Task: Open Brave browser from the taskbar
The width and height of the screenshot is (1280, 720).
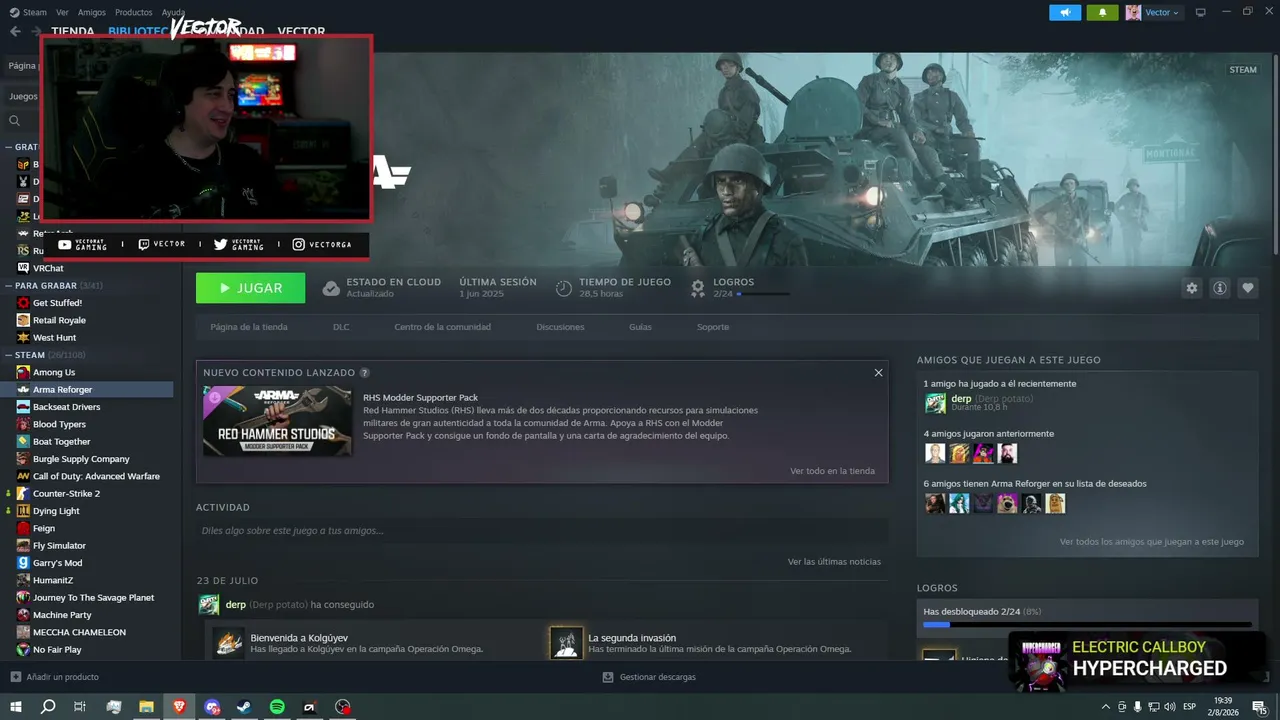Action: pos(179,707)
